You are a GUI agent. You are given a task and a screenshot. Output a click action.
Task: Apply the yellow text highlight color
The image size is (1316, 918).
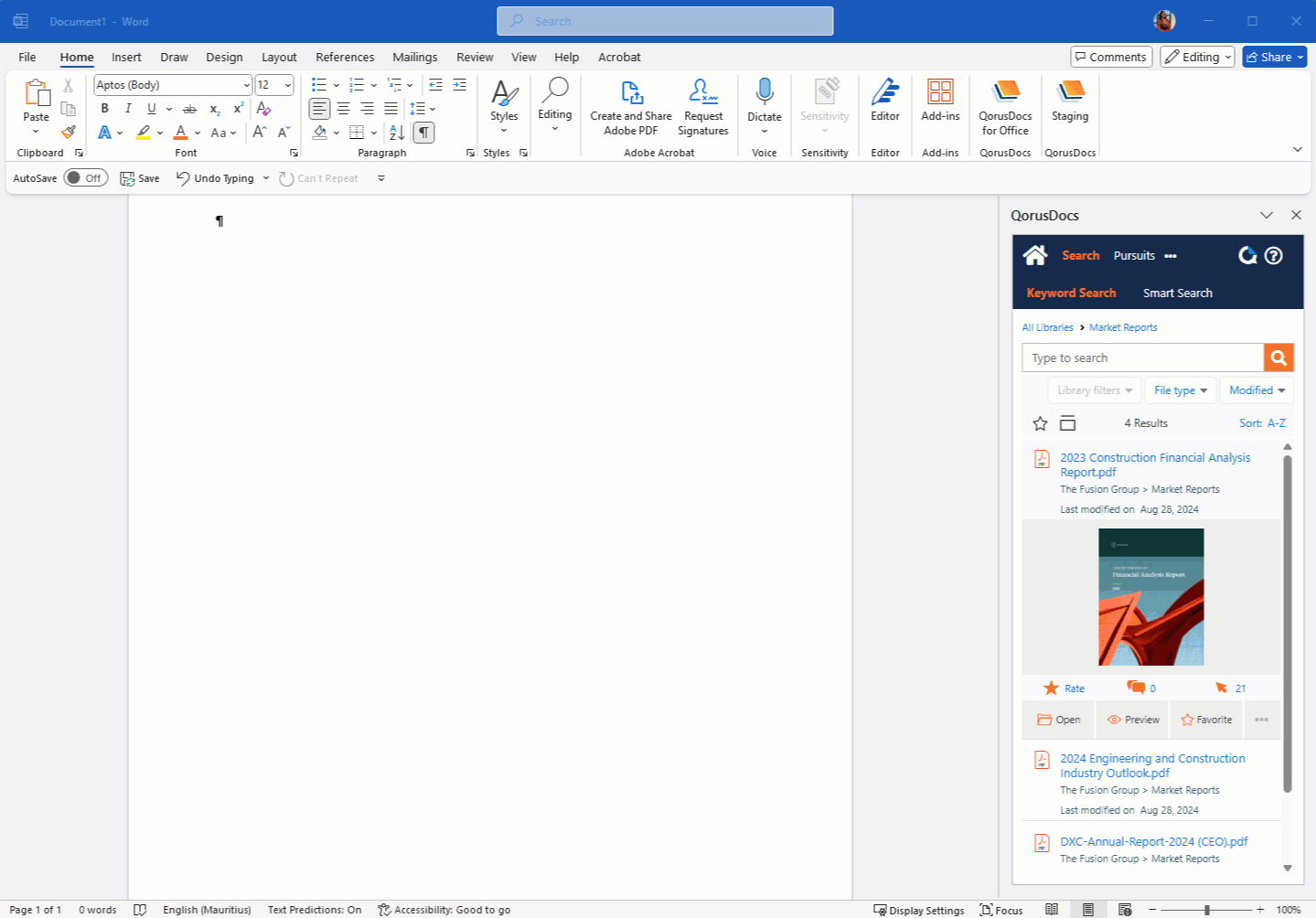144,133
